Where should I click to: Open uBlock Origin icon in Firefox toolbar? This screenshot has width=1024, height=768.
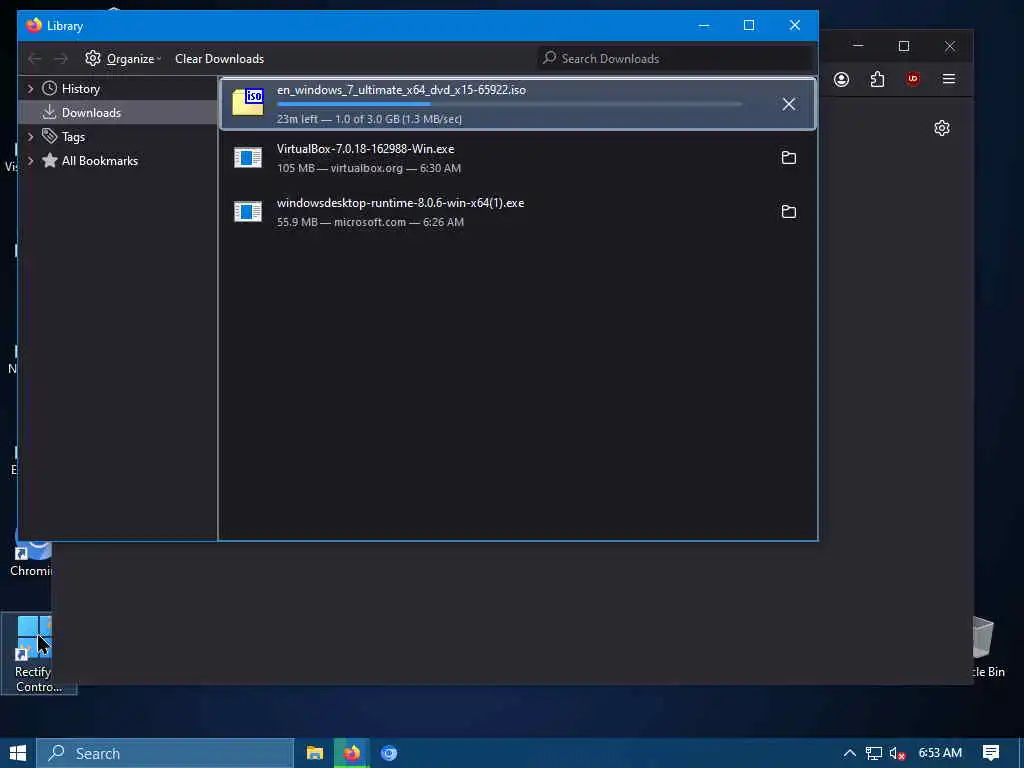tap(913, 79)
